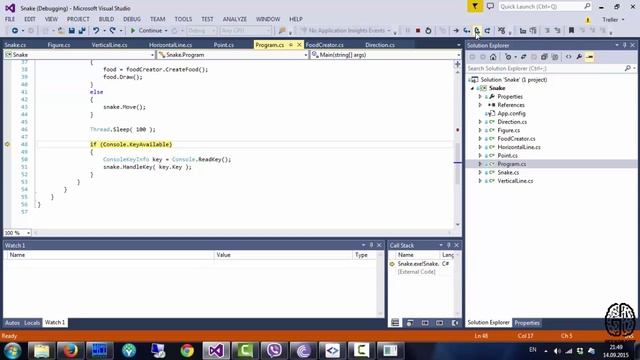
Task: Click the Save All icon
Action: pyautogui.click(x=82, y=31)
